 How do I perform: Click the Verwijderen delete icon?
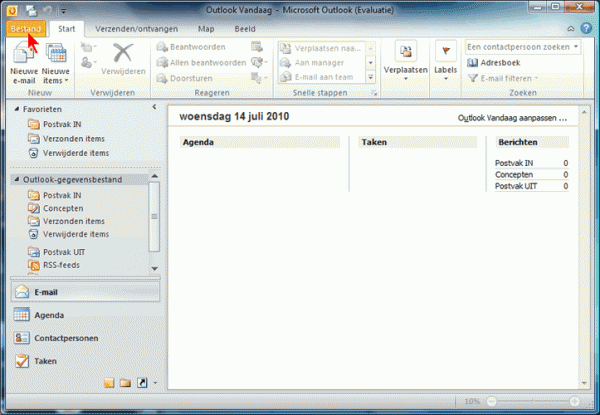click(123, 58)
